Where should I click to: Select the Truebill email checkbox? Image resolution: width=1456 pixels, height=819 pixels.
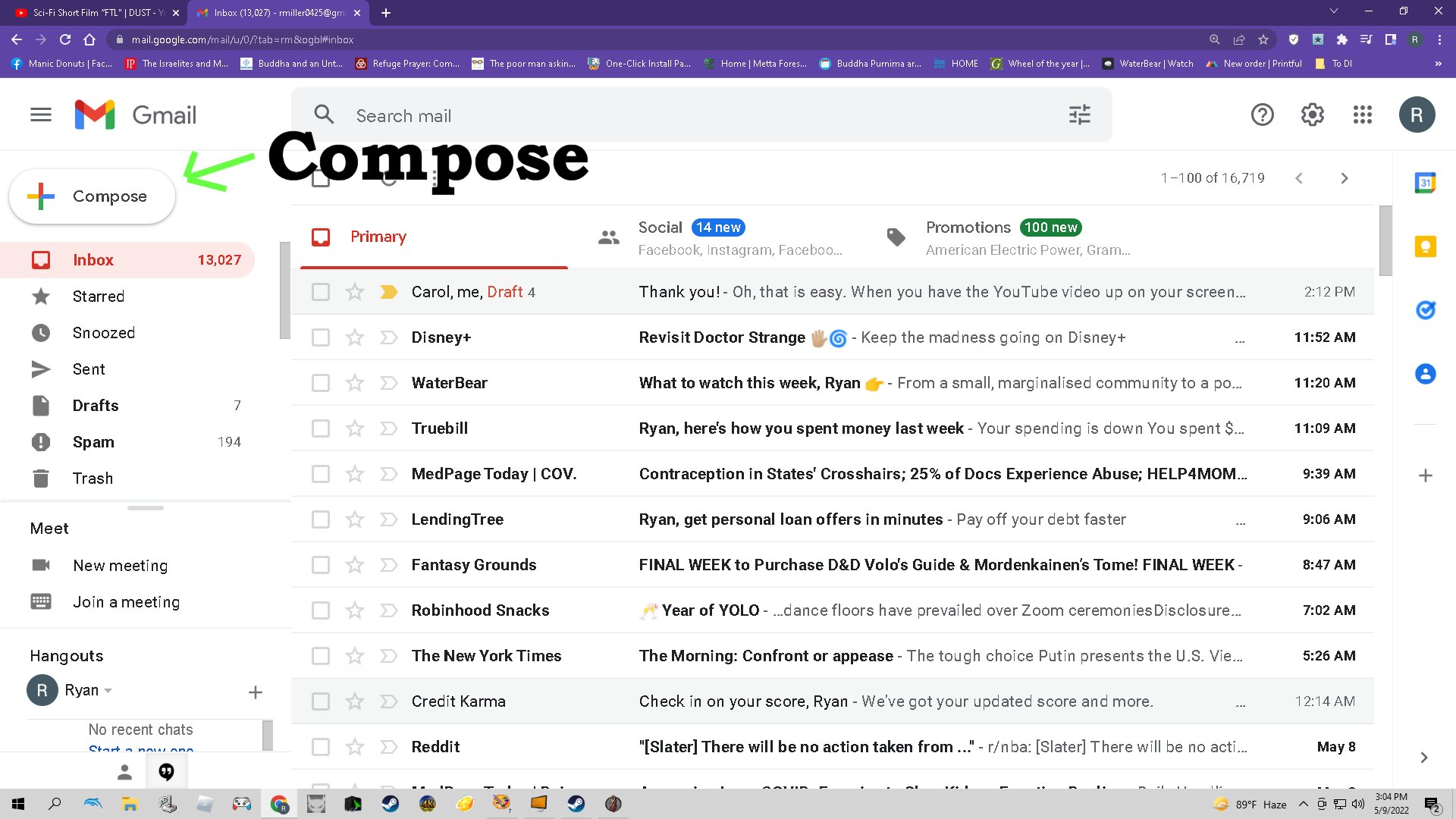coord(321,428)
